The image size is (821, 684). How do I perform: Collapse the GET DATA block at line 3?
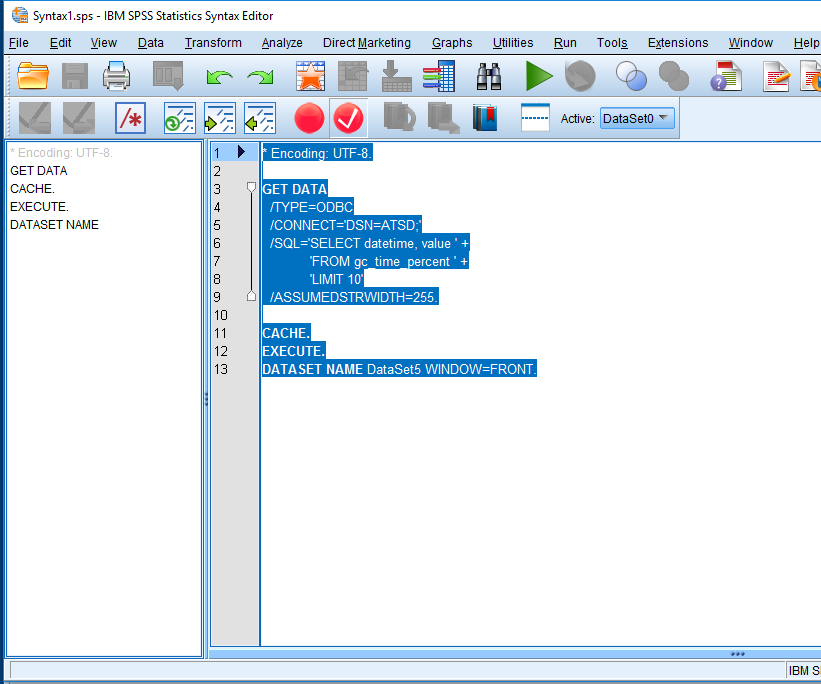(x=251, y=187)
